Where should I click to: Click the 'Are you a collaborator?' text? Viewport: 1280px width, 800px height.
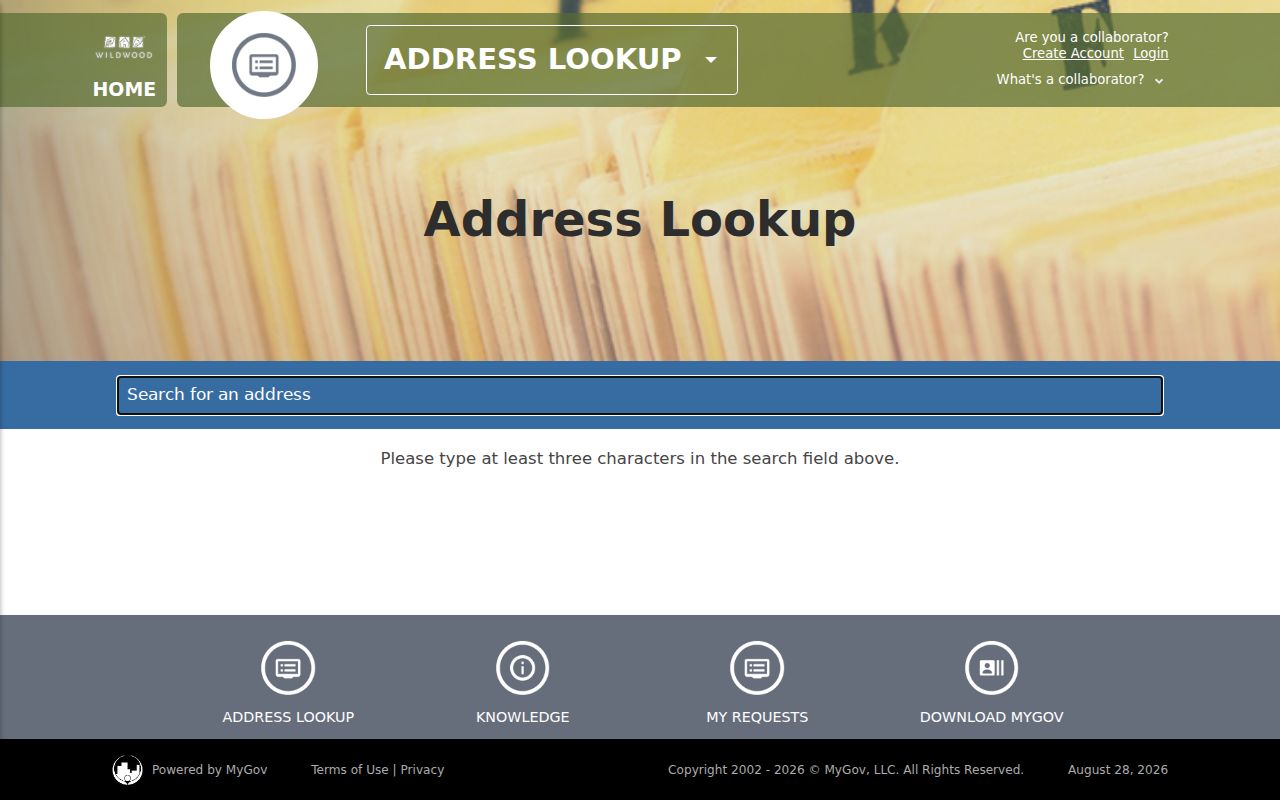(x=1092, y=37)
